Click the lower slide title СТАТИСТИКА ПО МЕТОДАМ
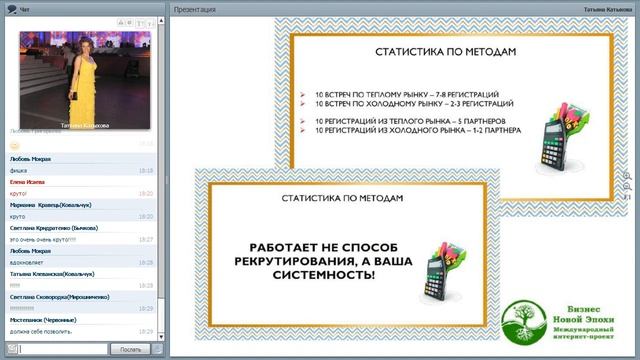Viewport: 640px width, 360px height. pos(342,198)
